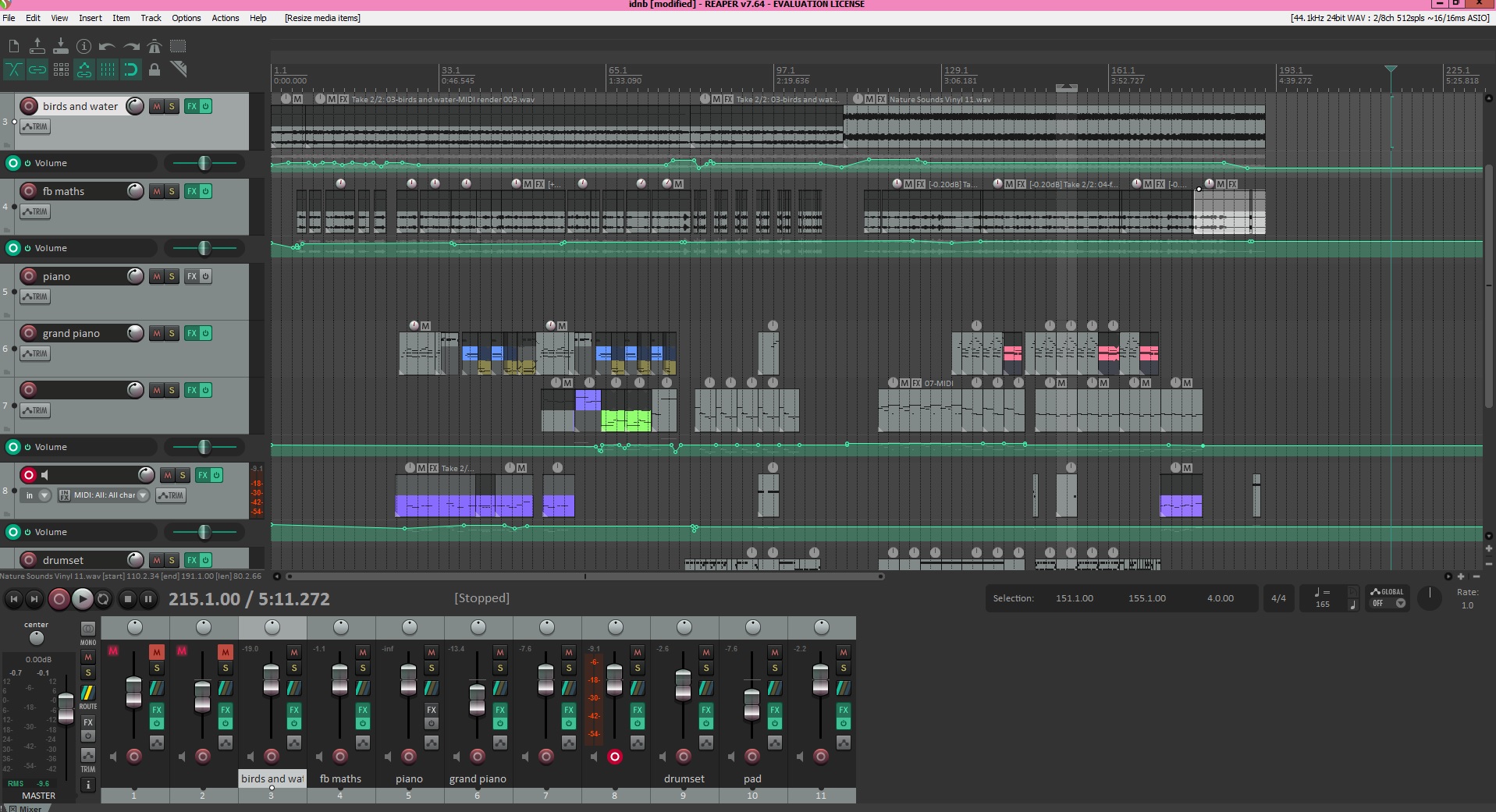Click the audio device info in the menu bar
1496x812 pixels.
tap(1390, 18)
